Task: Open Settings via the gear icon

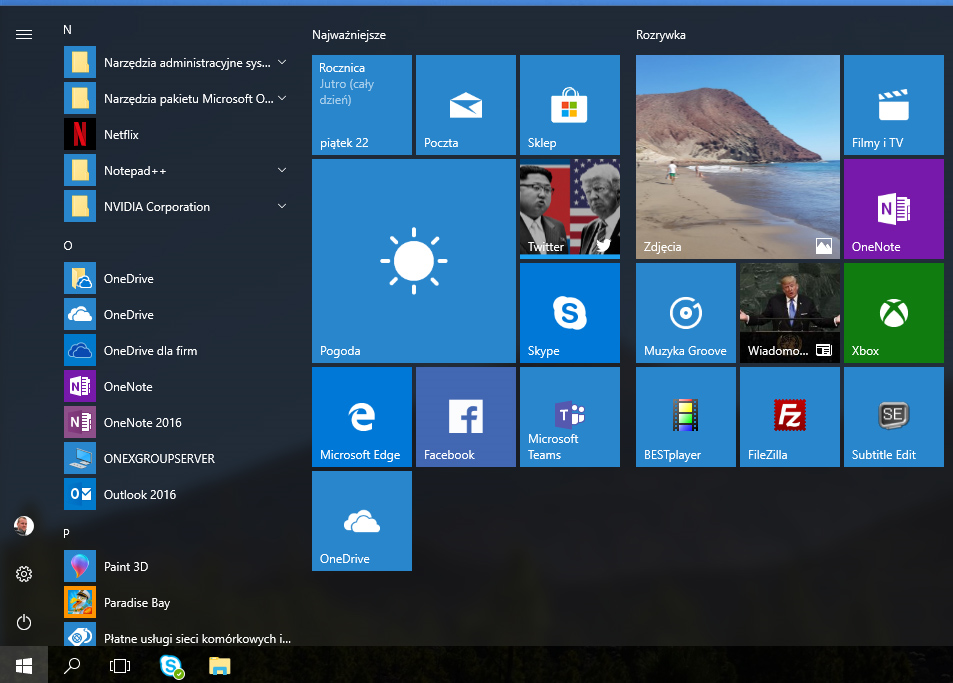Action: pos(24,574)
